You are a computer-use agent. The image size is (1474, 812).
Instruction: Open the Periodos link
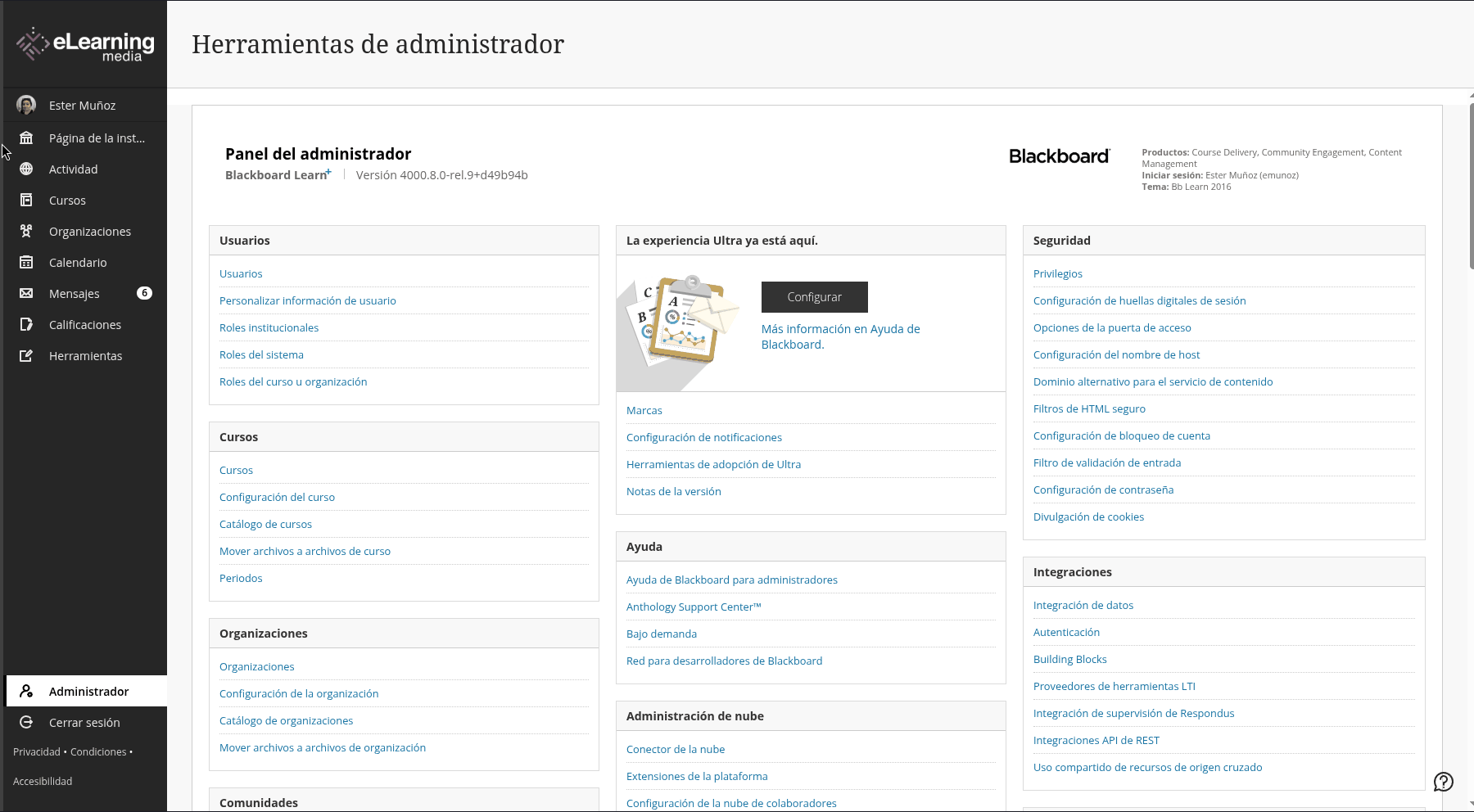[x=241, y=578]
